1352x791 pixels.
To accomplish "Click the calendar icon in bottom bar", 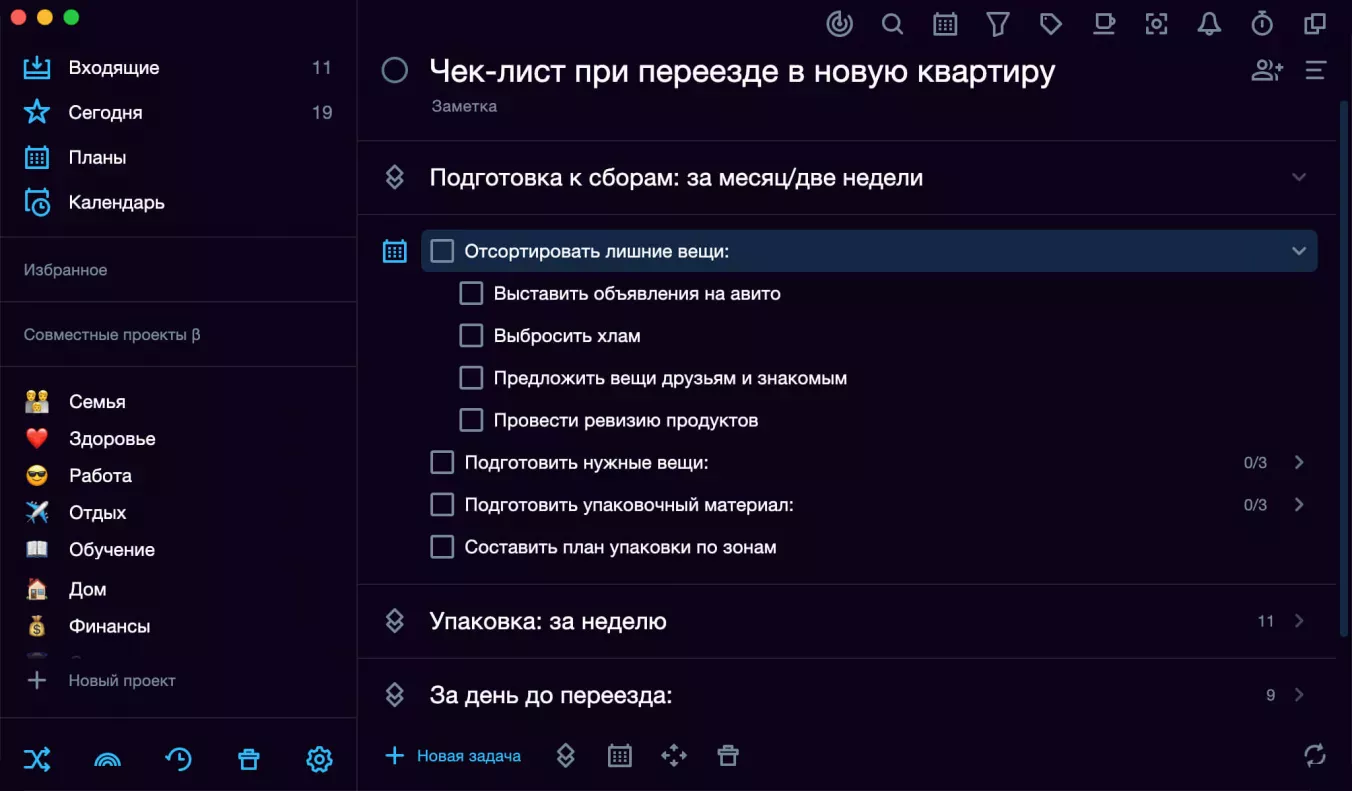I will pyautogui.click(x=620, y=756).
